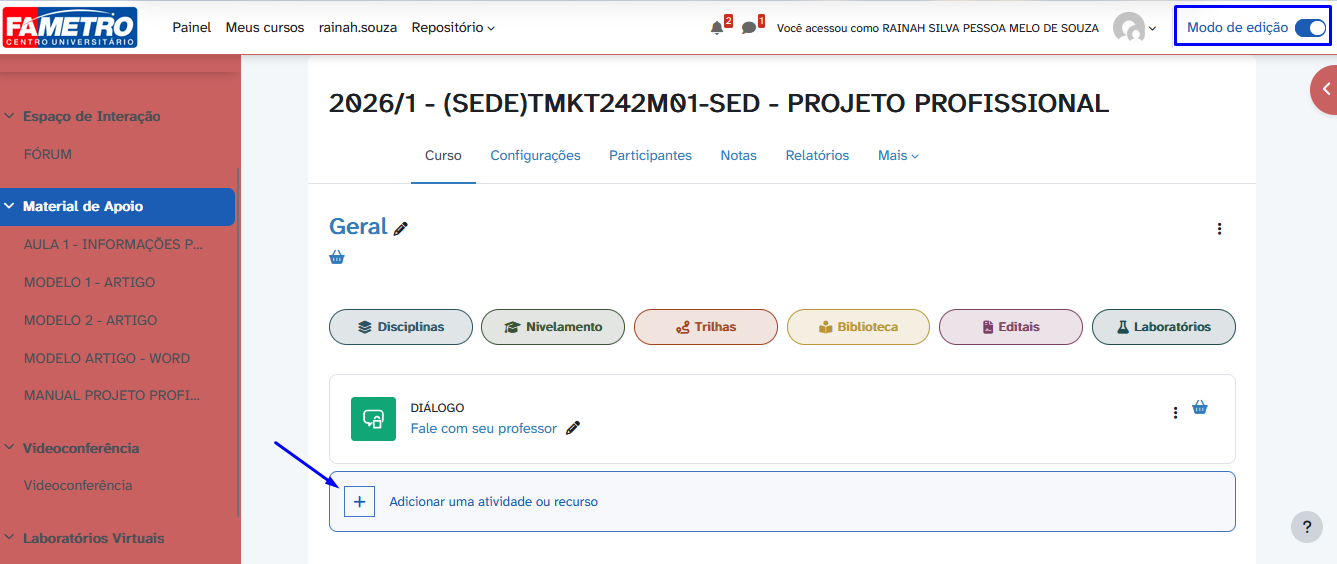This screenshot has height=564, width=1337.
Task: Click the Editais button
Action: tap(1011, 327)
